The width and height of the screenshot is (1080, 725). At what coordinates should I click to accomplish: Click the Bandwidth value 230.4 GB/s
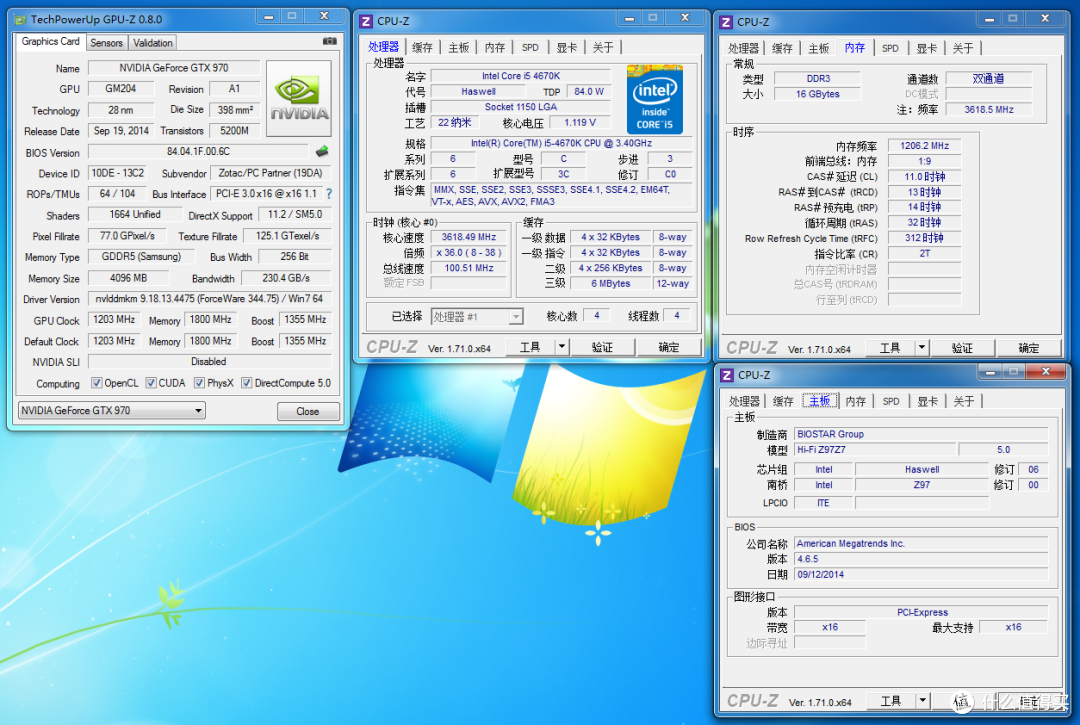tap(286, 278)
